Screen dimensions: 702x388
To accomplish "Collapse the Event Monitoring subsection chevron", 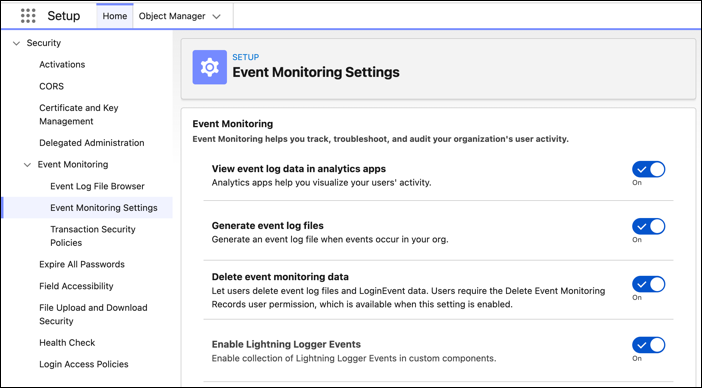I will [27, 165].
